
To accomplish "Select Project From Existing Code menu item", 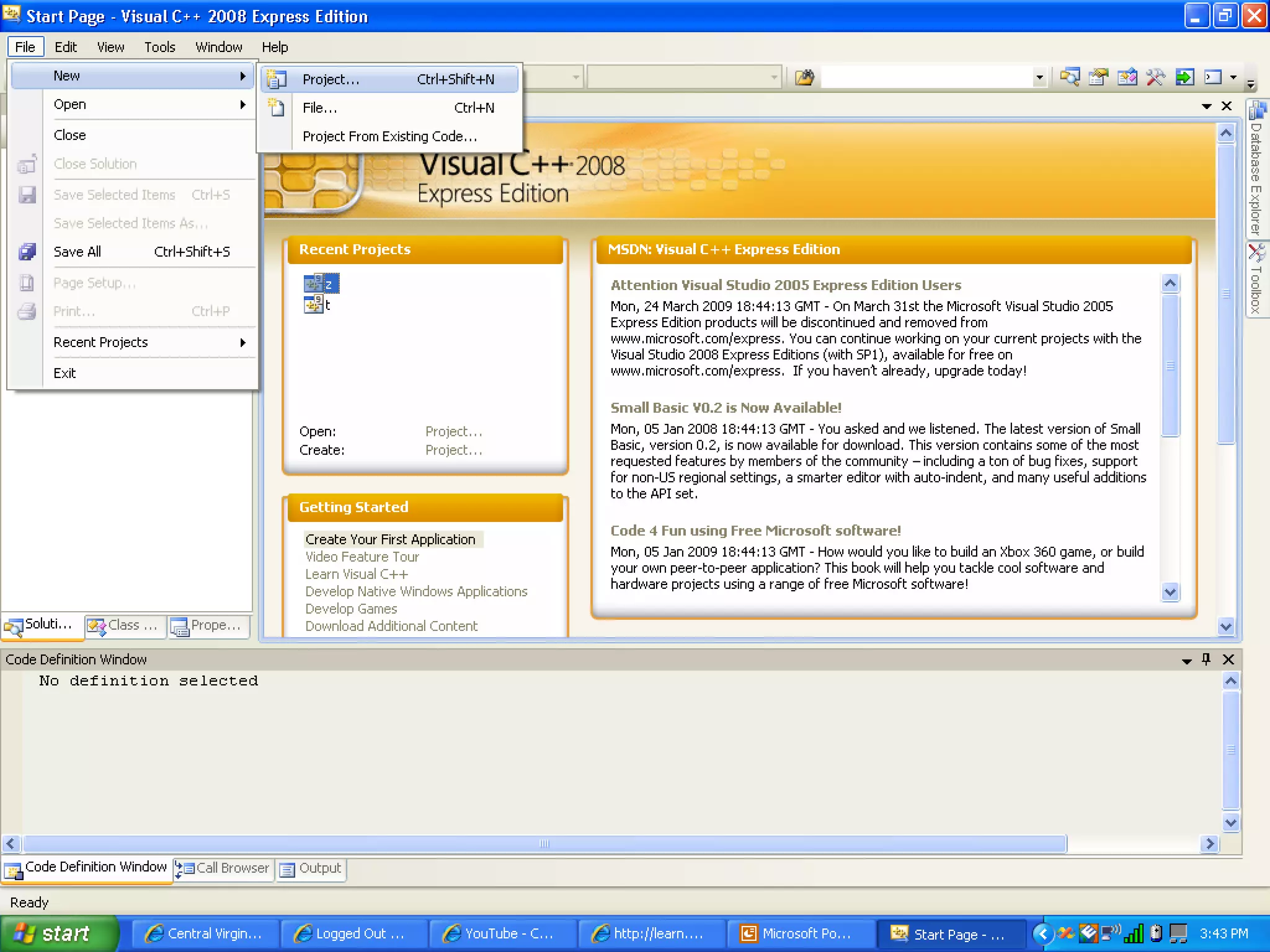I will (390, 136).
